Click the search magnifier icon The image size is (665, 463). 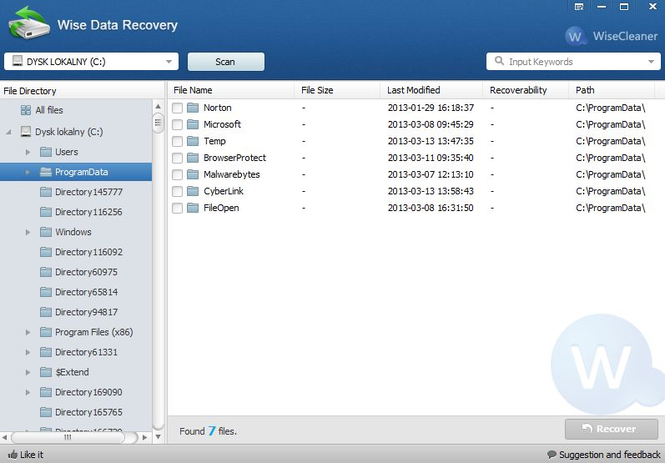pos(499,61)
